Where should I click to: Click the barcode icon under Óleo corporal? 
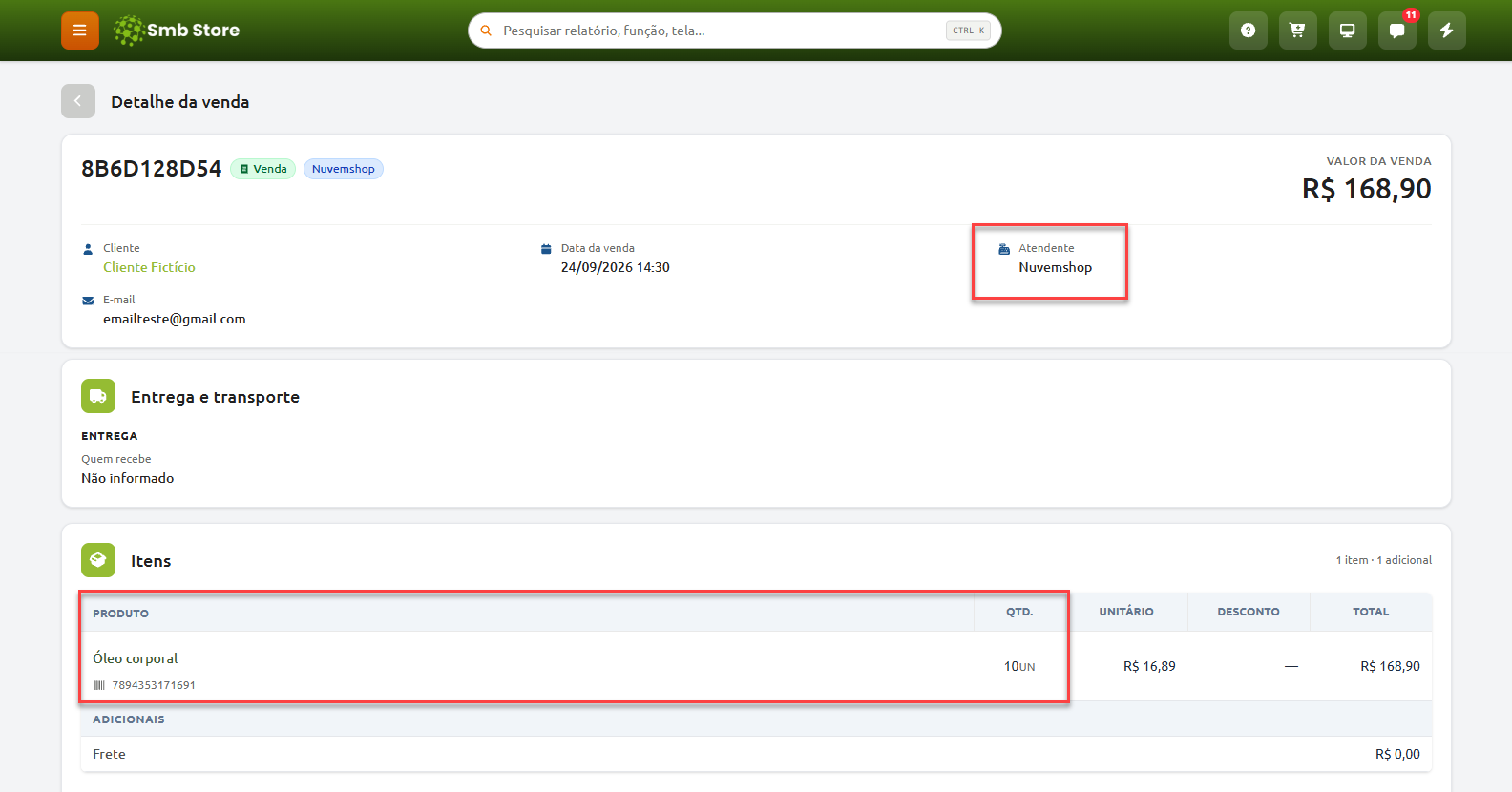[99, 685]
